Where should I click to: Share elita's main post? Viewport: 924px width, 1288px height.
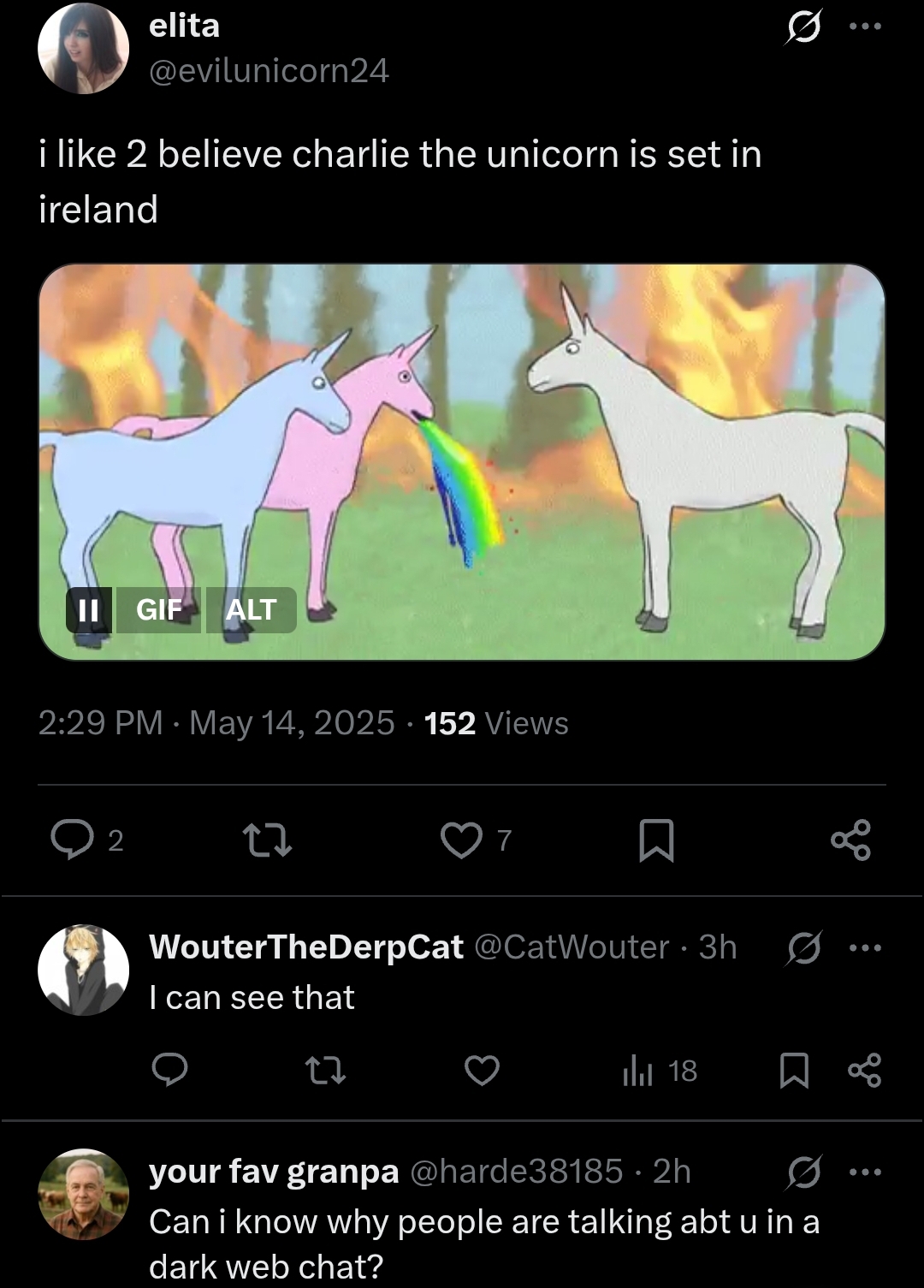coord(850,840)
